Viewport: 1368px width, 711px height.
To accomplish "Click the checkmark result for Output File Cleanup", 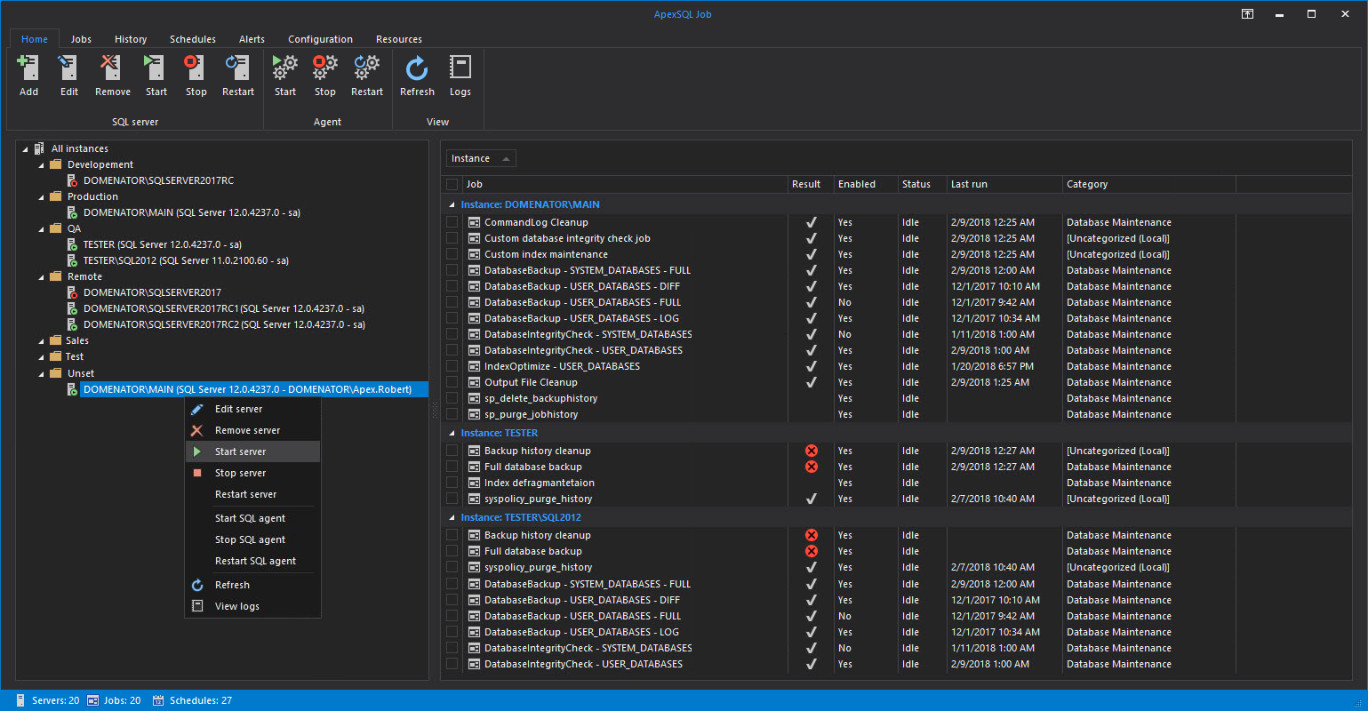I will click(x=811, y=382).
